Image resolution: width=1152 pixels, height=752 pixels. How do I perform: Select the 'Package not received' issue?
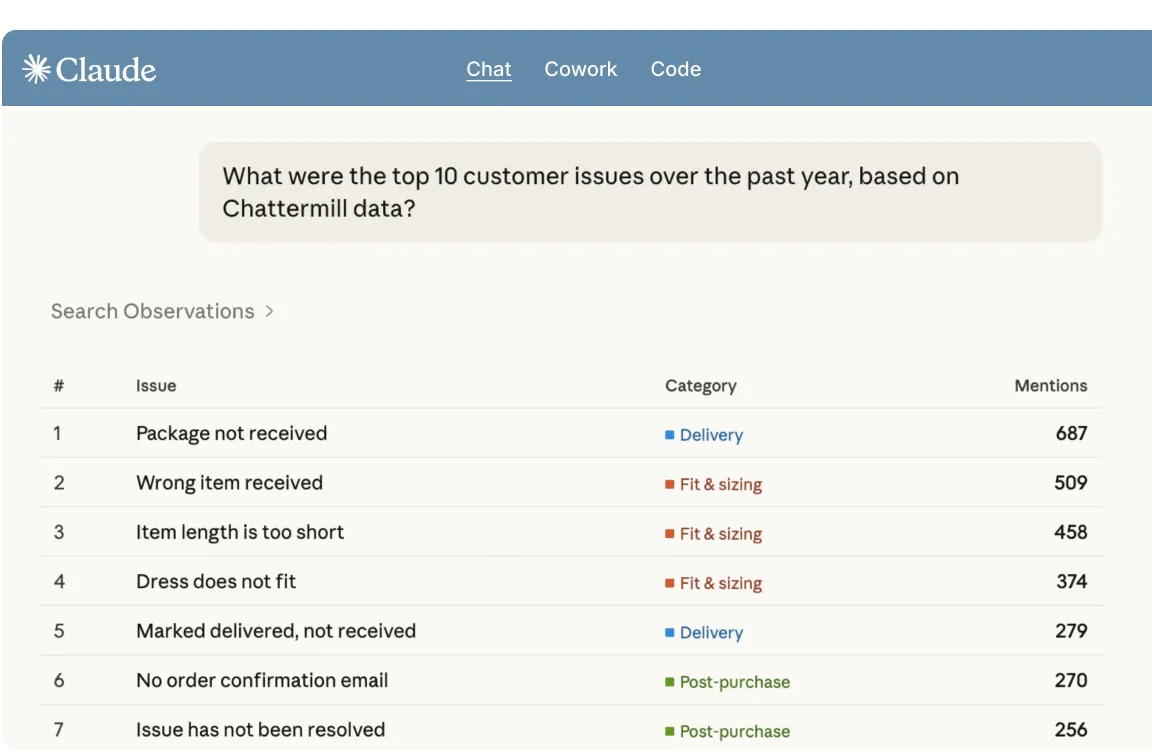point(231,433)
